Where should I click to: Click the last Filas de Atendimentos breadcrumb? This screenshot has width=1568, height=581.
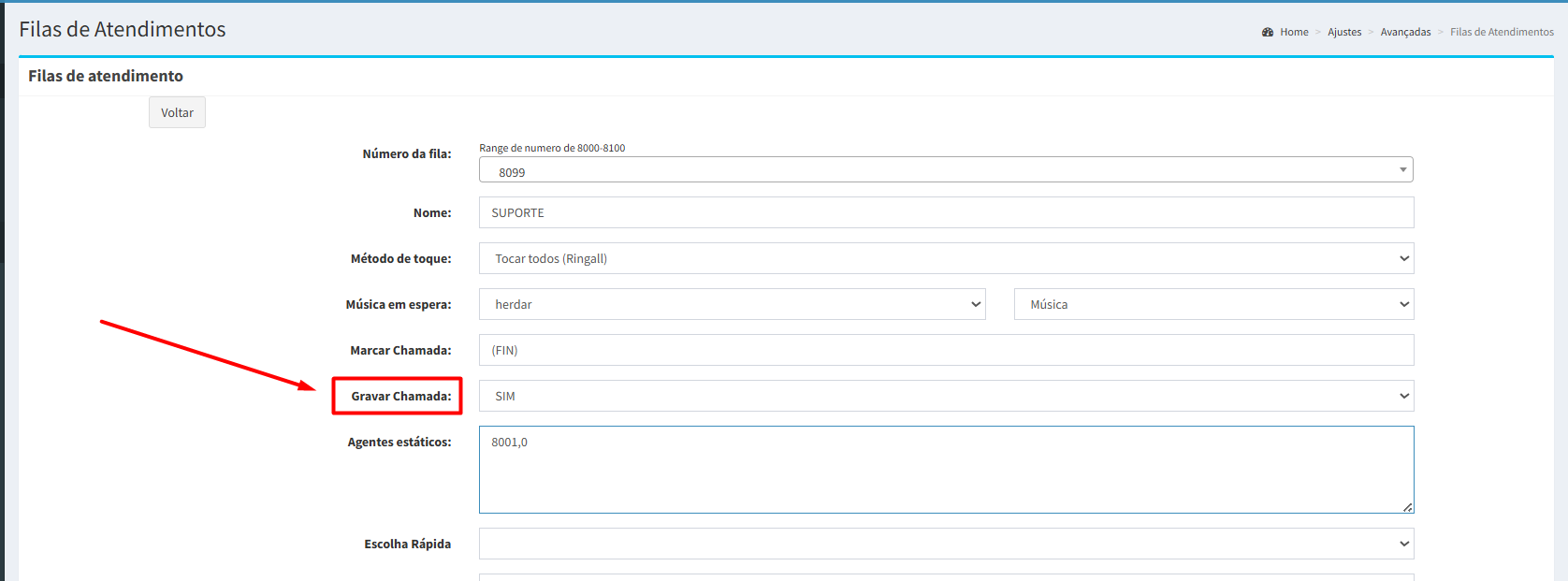point(1502,32)
